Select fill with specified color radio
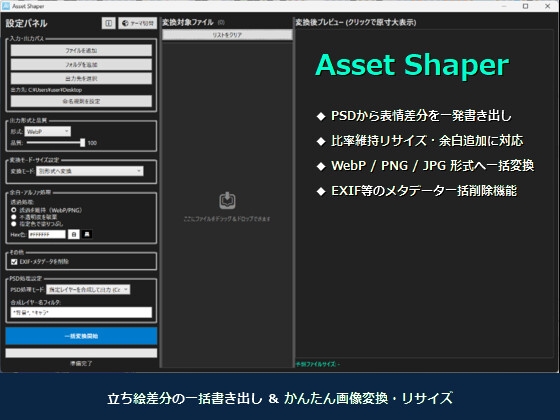560x420 pixels. [x=14, y=224]
